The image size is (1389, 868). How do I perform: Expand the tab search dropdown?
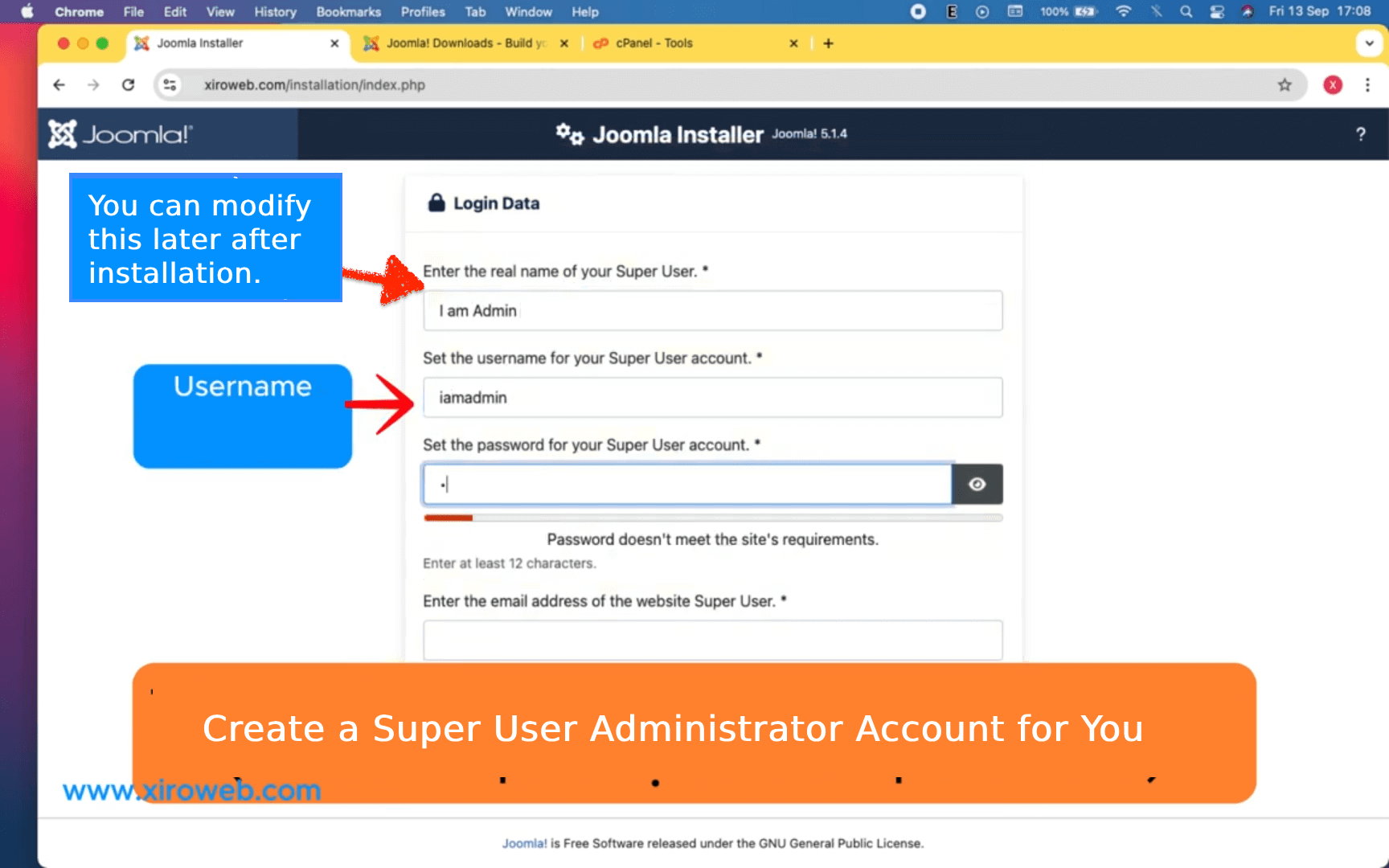[1369, 43]
